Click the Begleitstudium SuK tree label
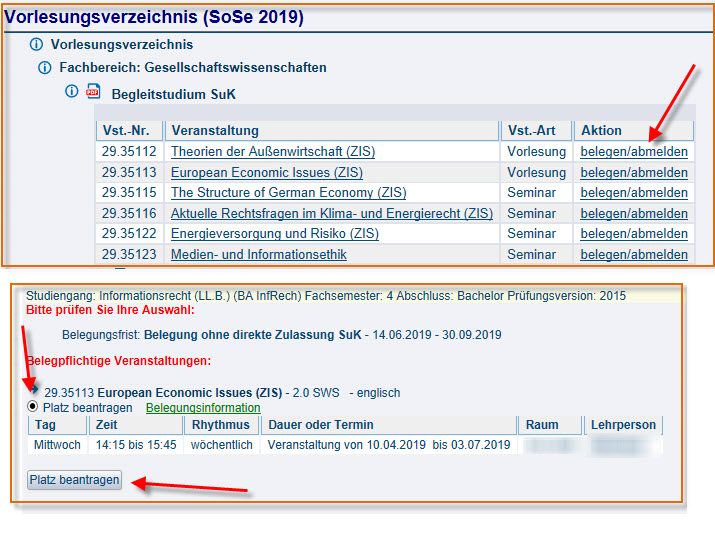This screenshot has height=537, width=715. pyautogui.click(x=174, y=94)
